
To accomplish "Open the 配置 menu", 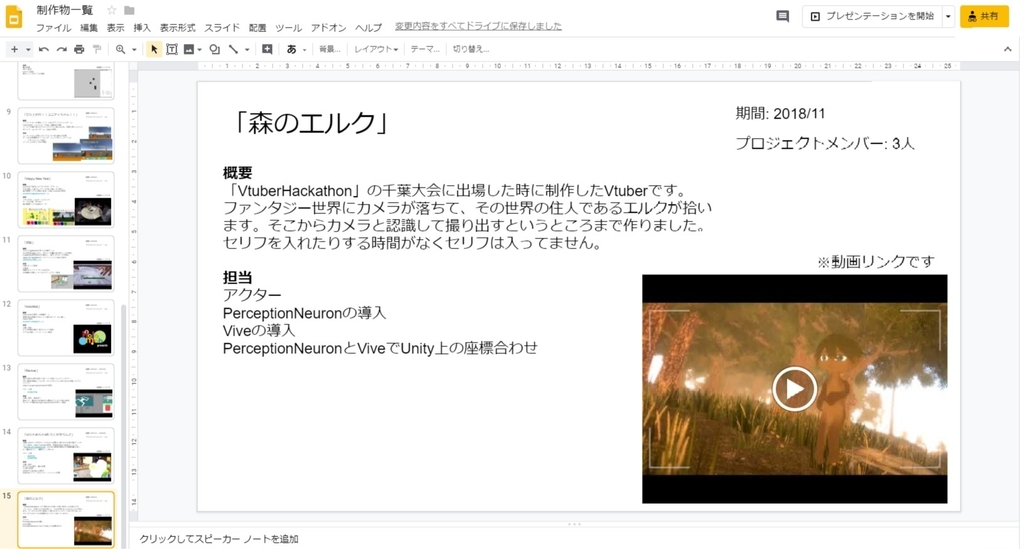I will pyautogui.click(x=257, y=27).
